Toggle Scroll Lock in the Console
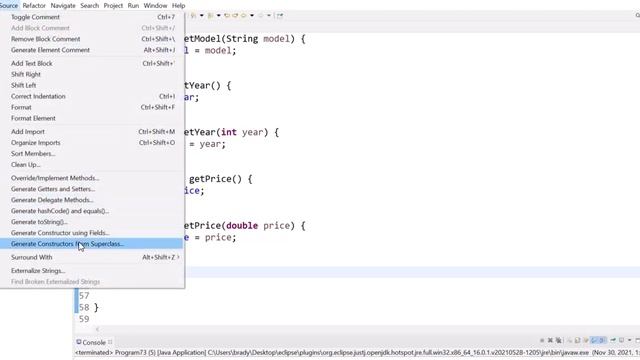 tap(577, 340)
